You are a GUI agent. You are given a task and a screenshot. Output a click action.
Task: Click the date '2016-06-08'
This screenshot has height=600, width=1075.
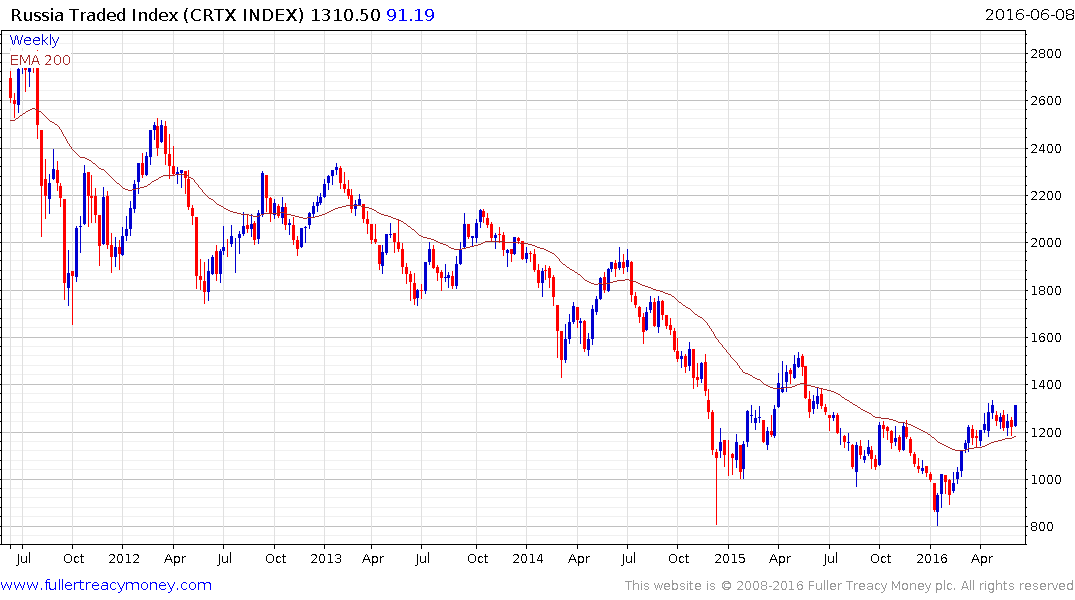[x=1029, y=15]
